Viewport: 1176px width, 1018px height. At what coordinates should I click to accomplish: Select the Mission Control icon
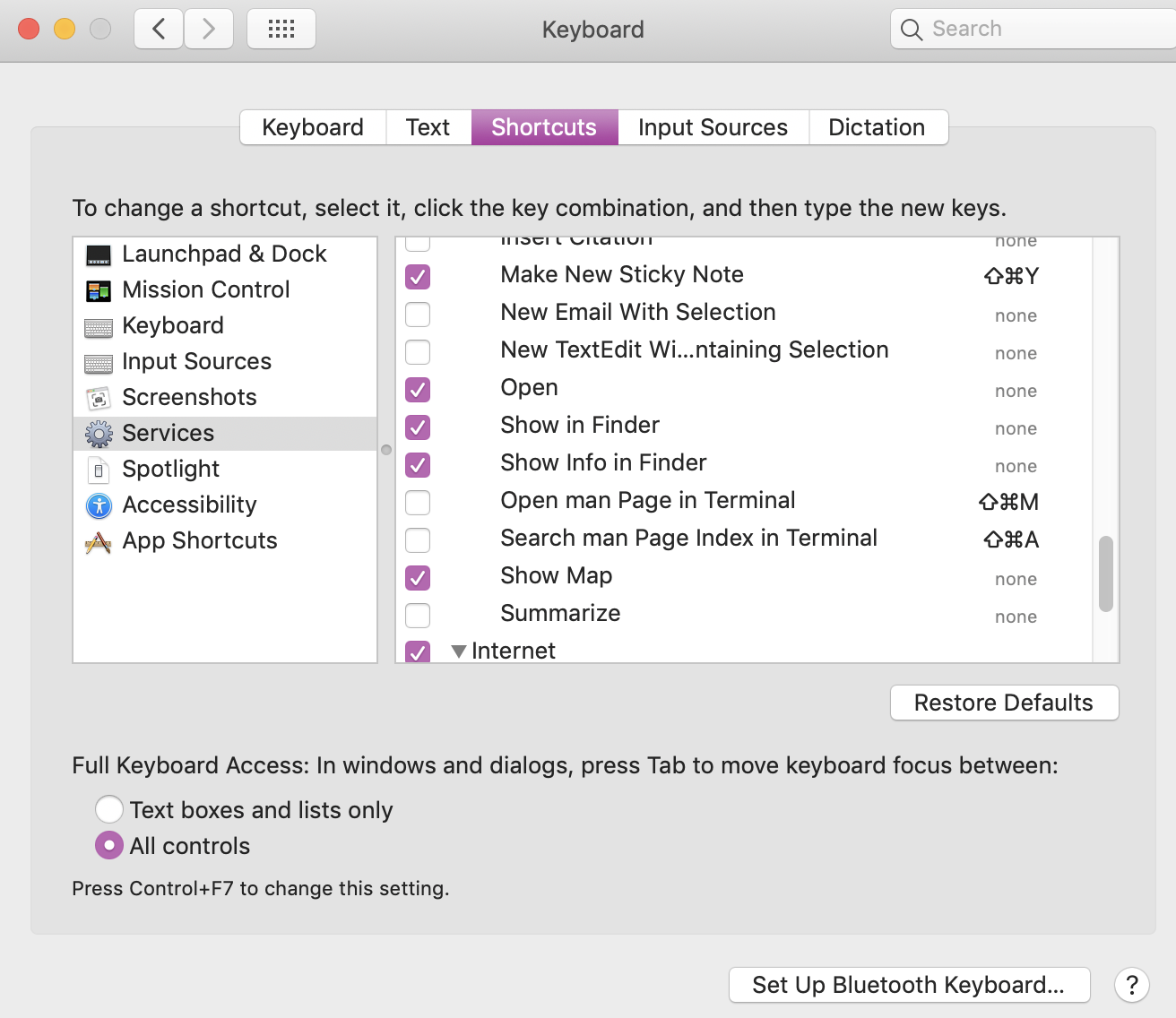pos(99,290)
